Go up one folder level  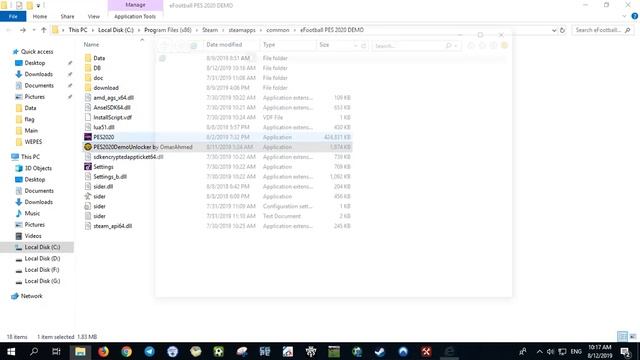pyautogui.click(x=44, y=30)
